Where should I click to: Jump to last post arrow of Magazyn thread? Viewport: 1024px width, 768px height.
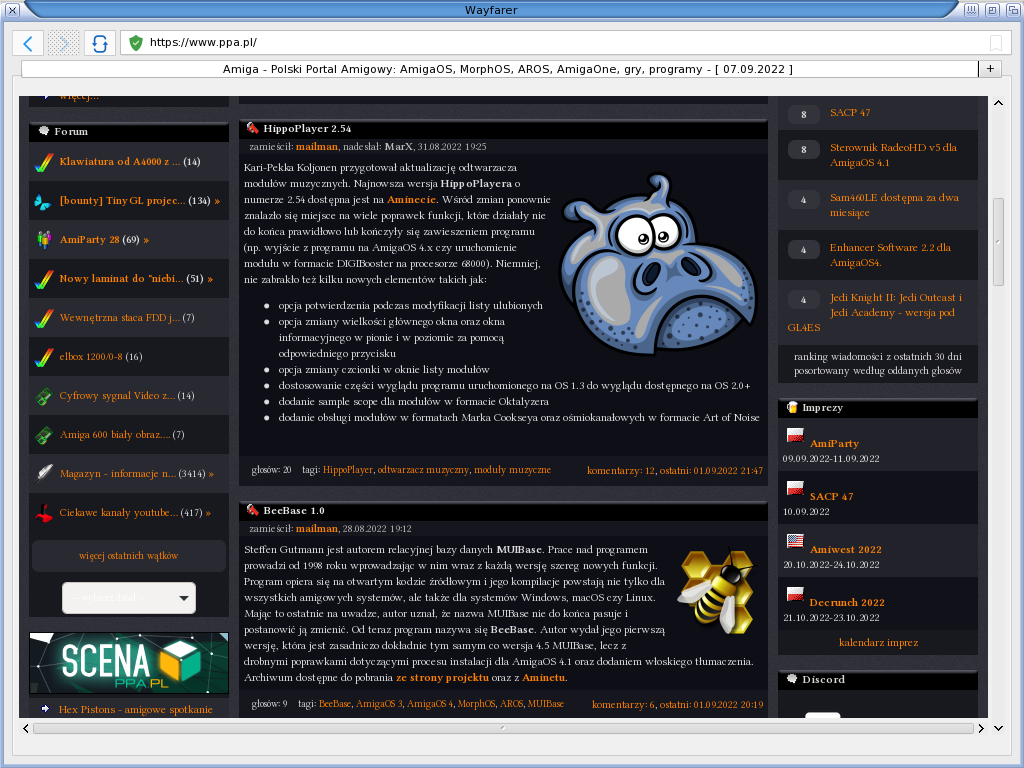click(x=211, y=474)
